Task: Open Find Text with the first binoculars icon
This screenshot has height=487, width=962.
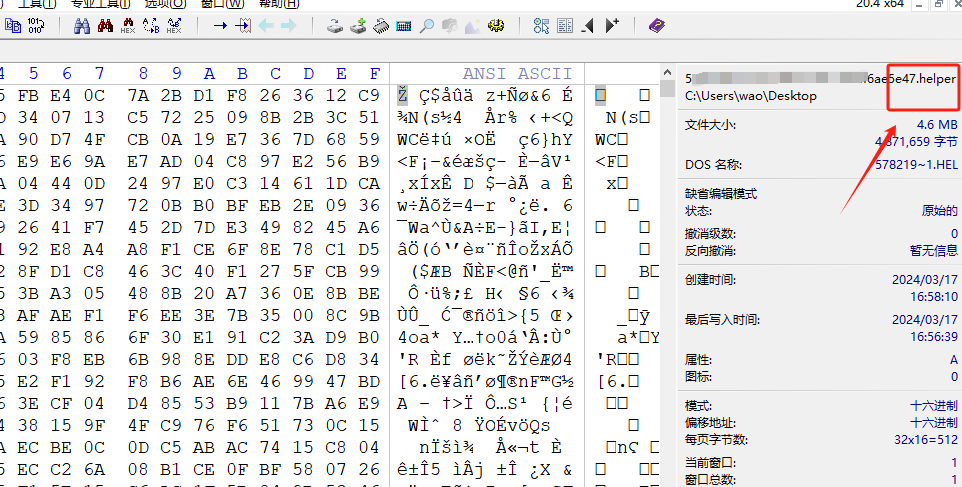Action: (x=81, y=26)
